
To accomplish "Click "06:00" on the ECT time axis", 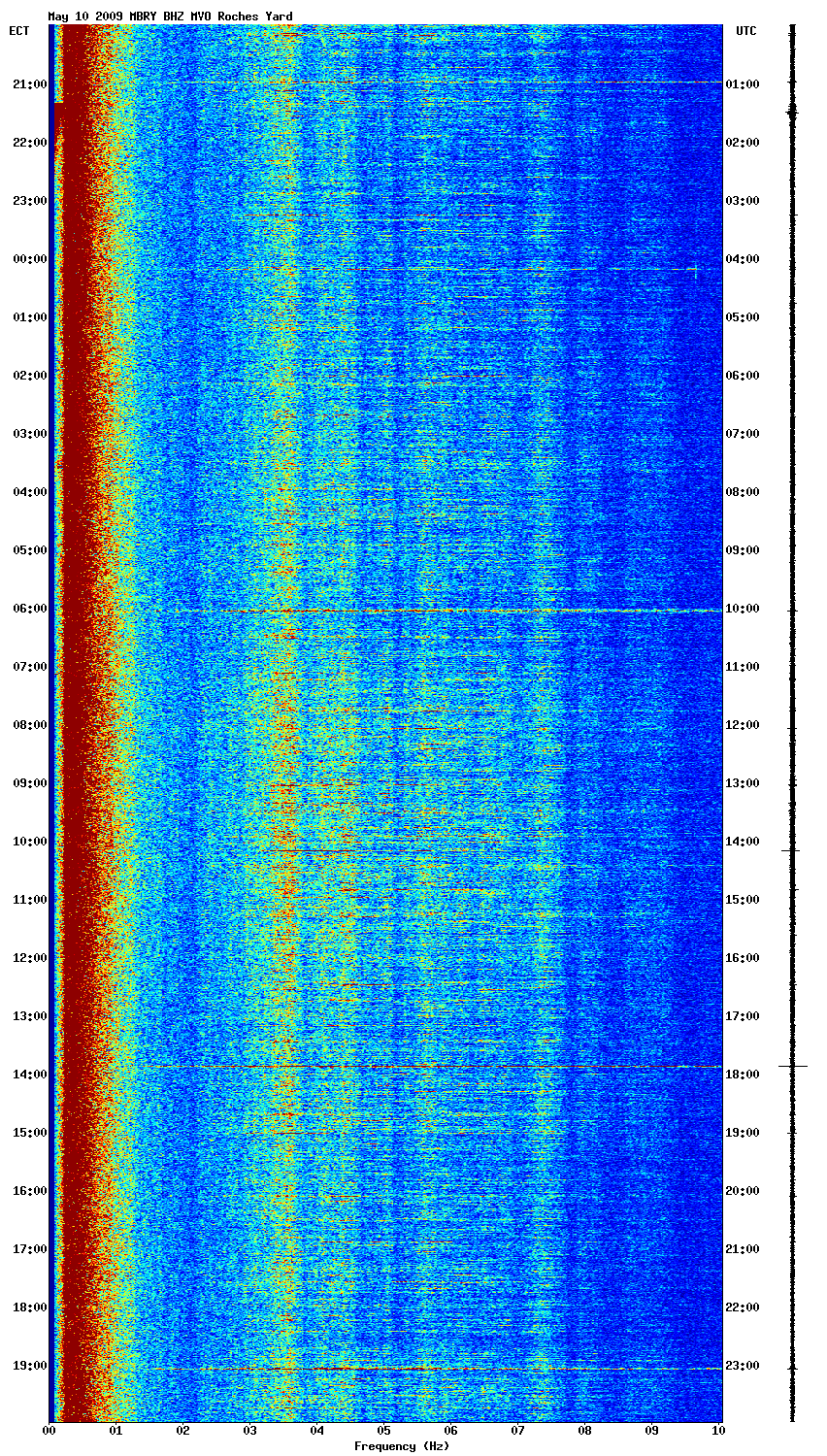I will coord(29,609).
